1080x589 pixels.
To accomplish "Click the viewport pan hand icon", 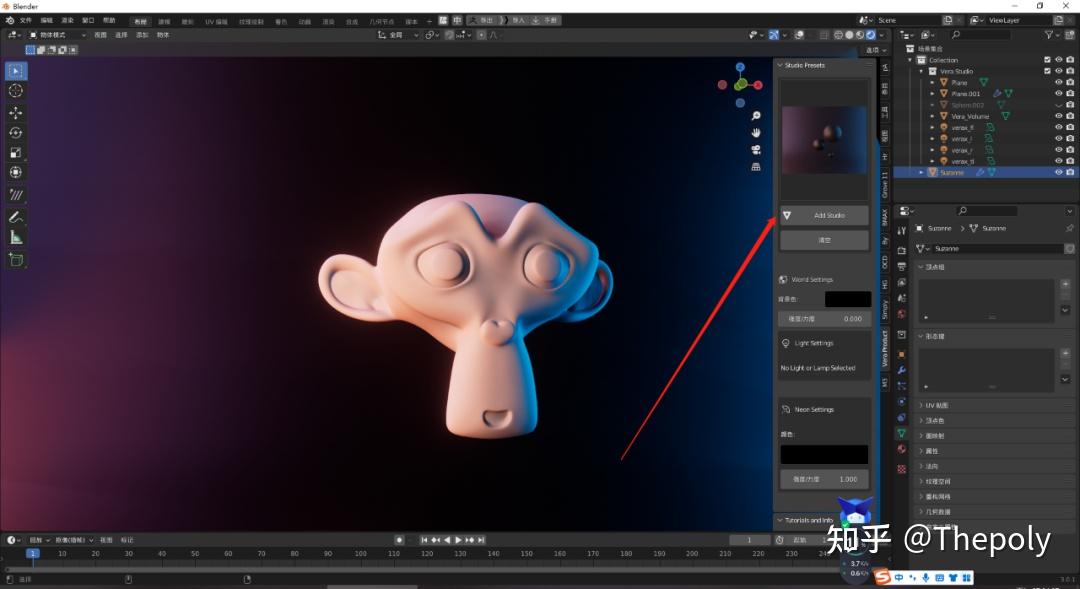I will [x=756, y=132].
